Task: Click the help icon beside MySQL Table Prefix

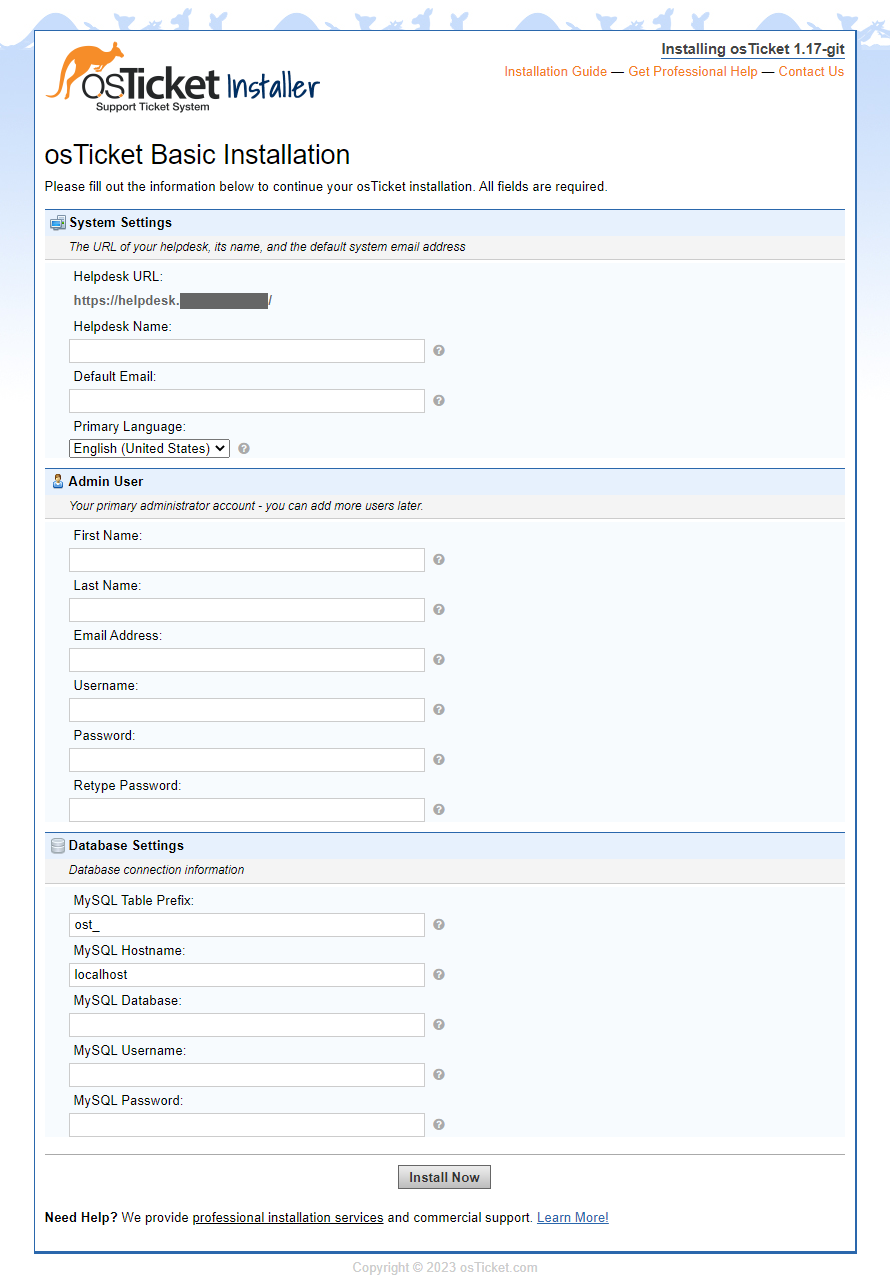Action: pos(439,925)
